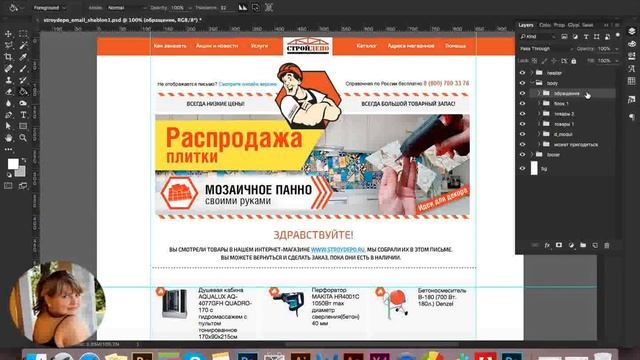Select the Eyedropper tool
This screenshot has height=360, width=640.
pyautogui.click(x=23, y=57)
